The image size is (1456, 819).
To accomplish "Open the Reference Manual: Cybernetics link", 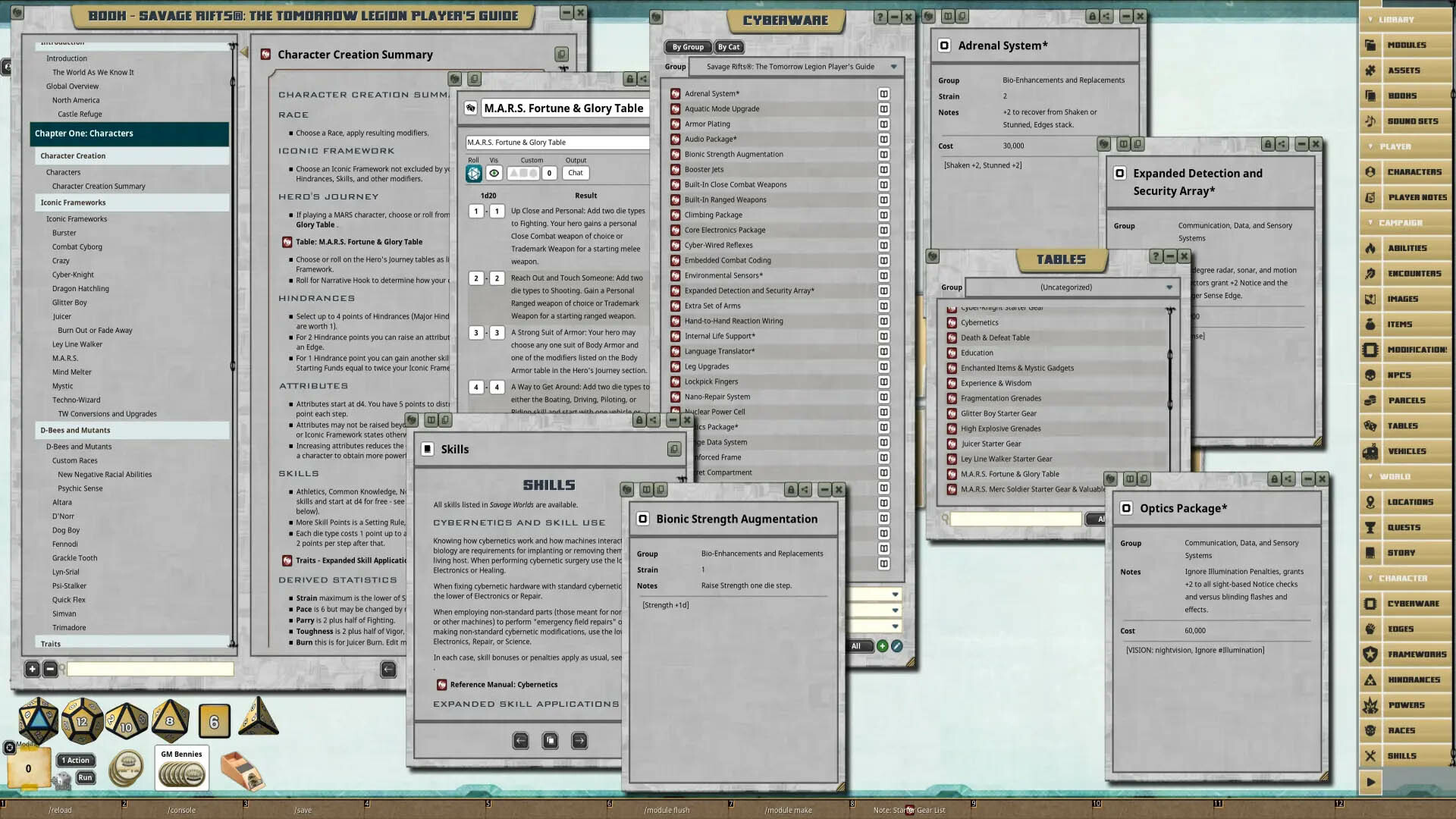I will [504, 685].
